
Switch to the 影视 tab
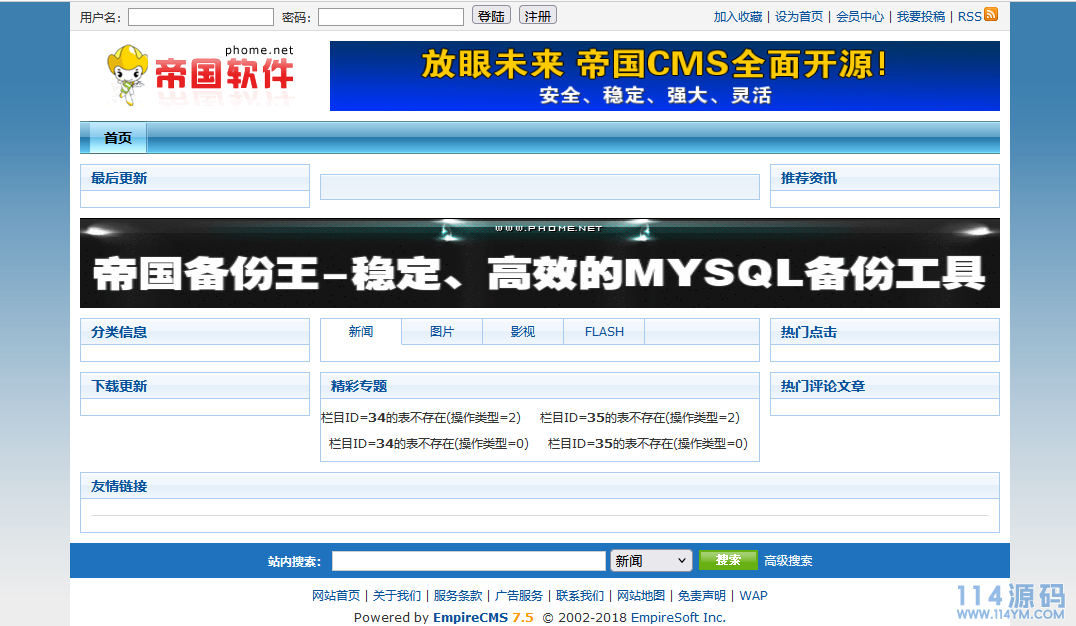(x=523, y=332)
